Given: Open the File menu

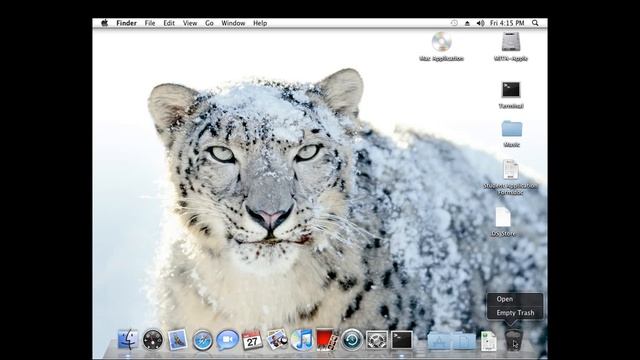Looking at the screenshot, I should 150,23.
